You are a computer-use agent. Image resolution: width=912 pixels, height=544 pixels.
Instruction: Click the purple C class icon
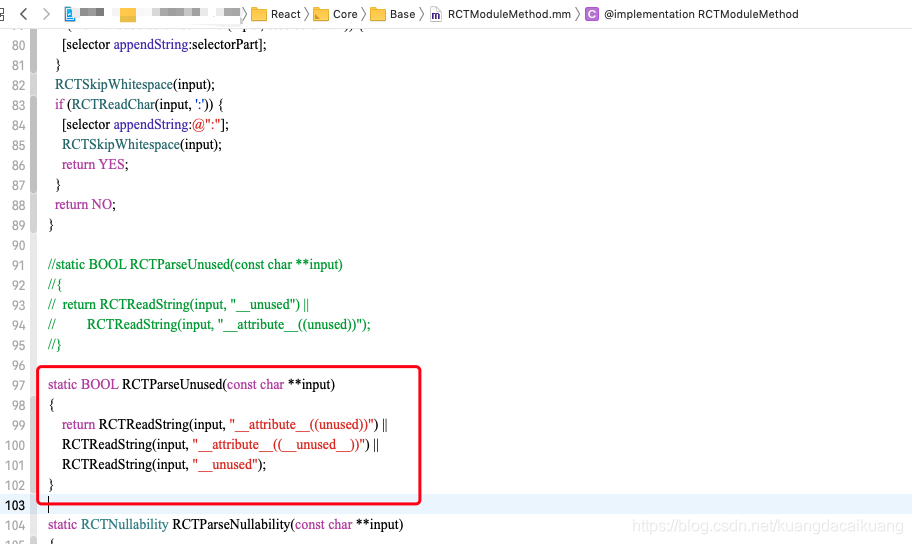592,14
